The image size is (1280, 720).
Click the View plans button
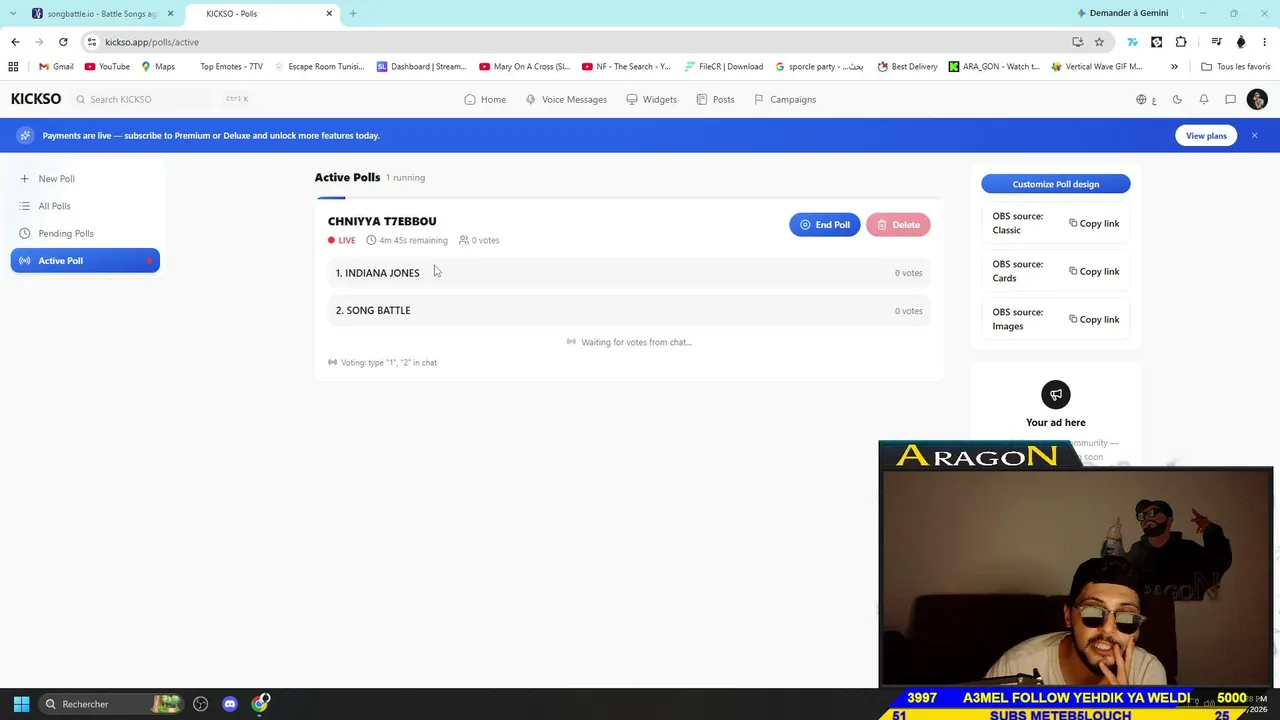(1206, 136)
